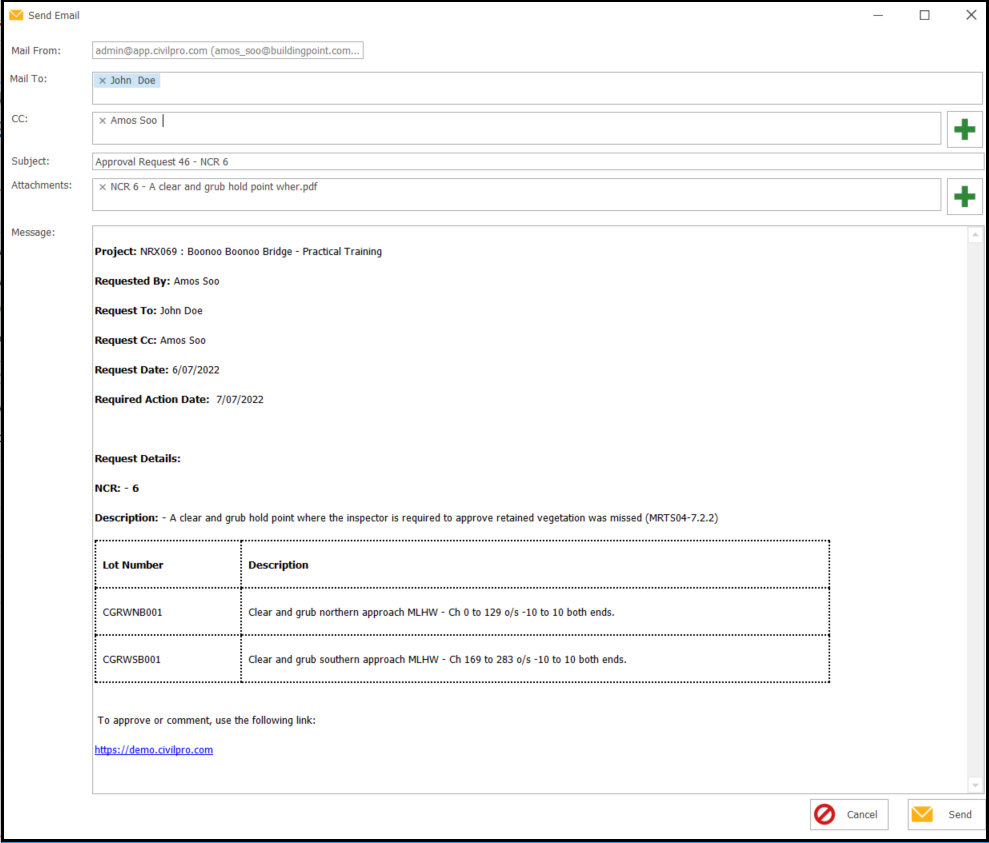Remove the NCR 6 PDF attachment
This screenshot has height=843, width=989.
(x=102, y=187)
